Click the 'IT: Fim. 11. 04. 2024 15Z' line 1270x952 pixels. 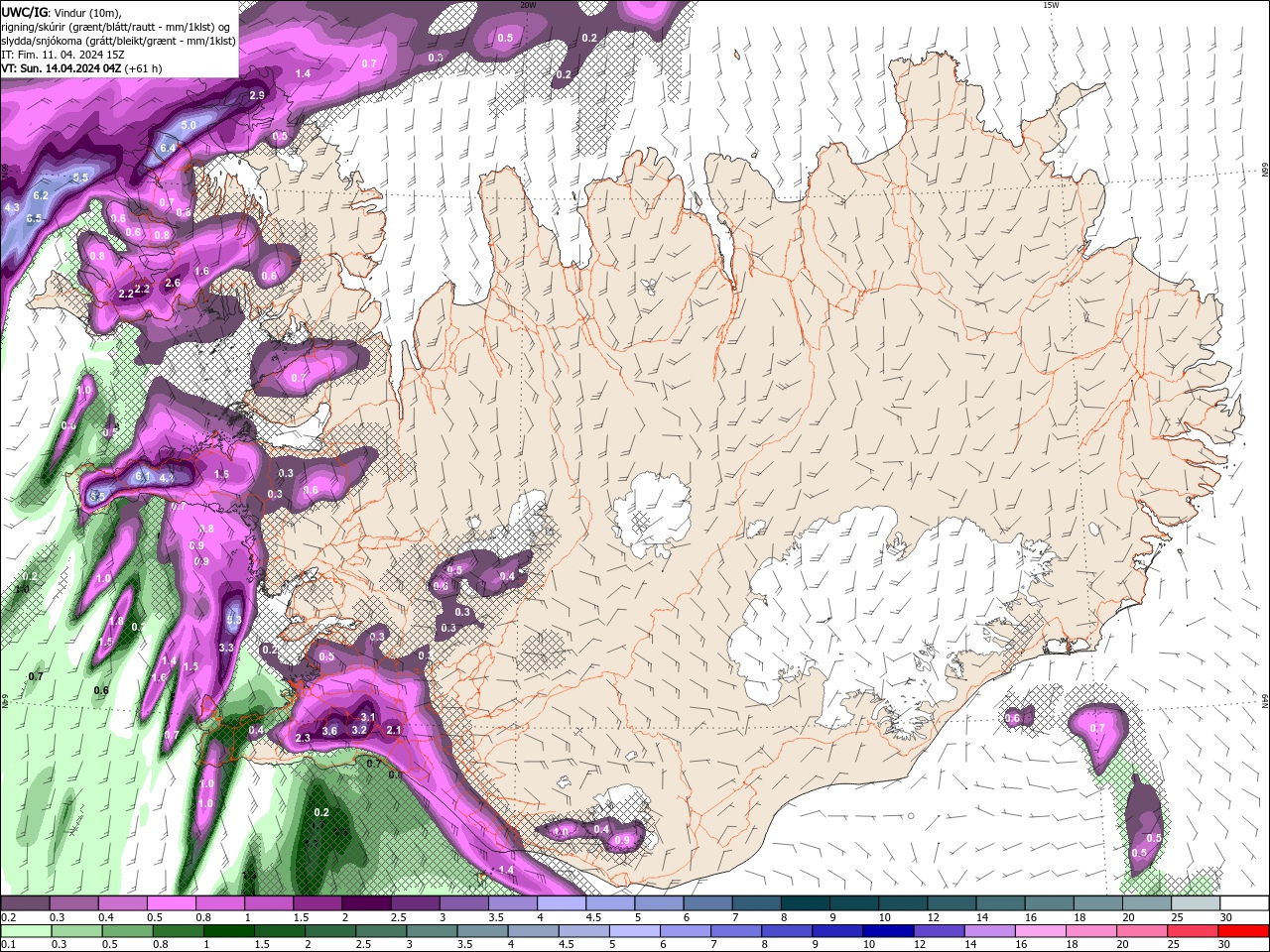tap(61, 55)
